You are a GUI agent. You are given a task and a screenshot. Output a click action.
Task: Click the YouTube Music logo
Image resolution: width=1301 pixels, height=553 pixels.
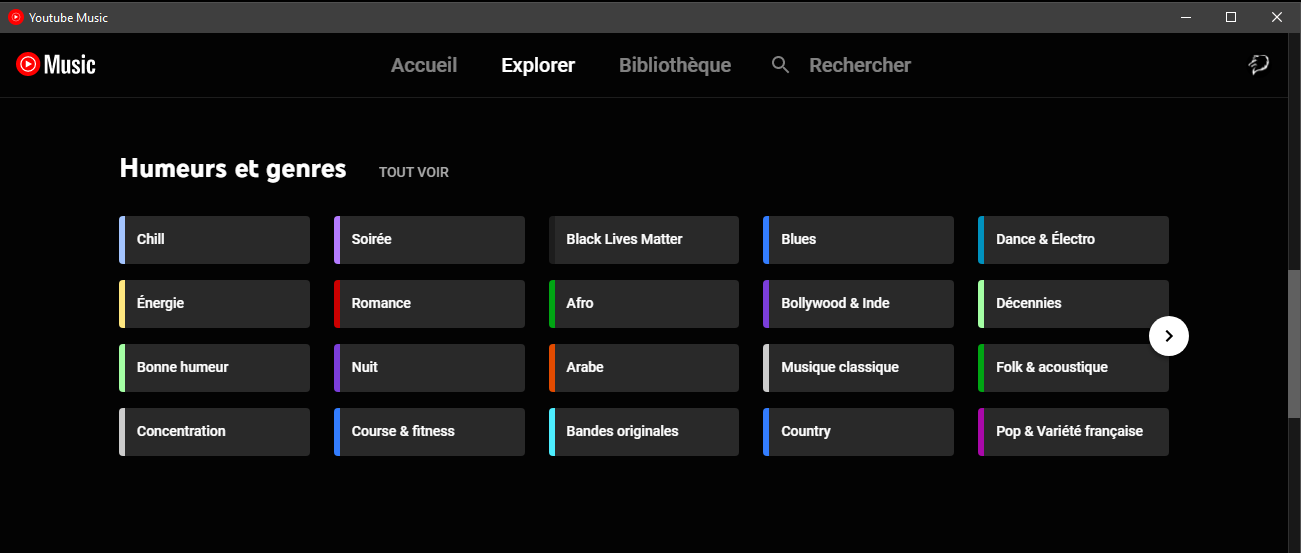pyautogui.click(x=56, y=65)
